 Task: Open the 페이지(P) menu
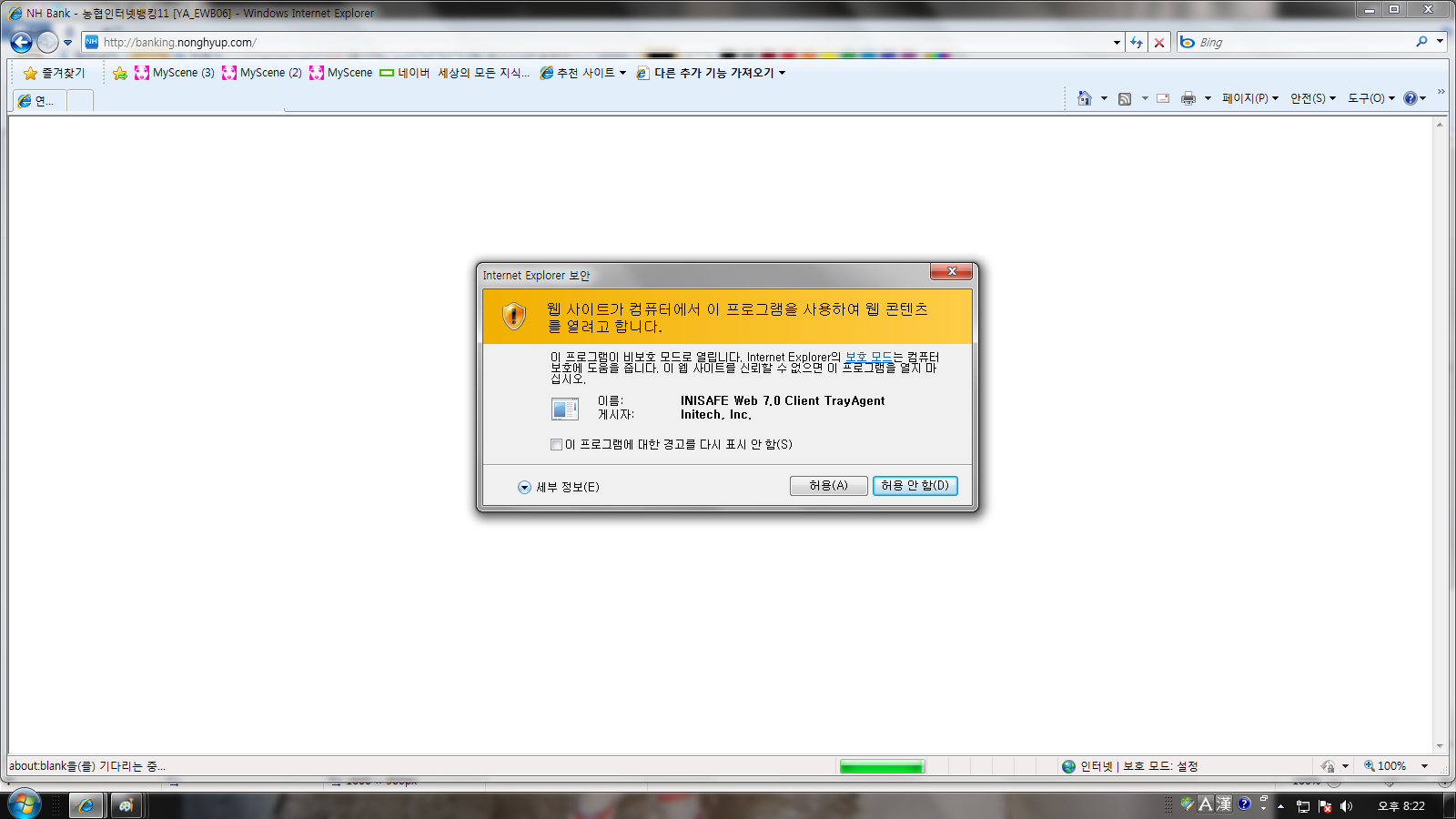click(x=1250, y=98)
